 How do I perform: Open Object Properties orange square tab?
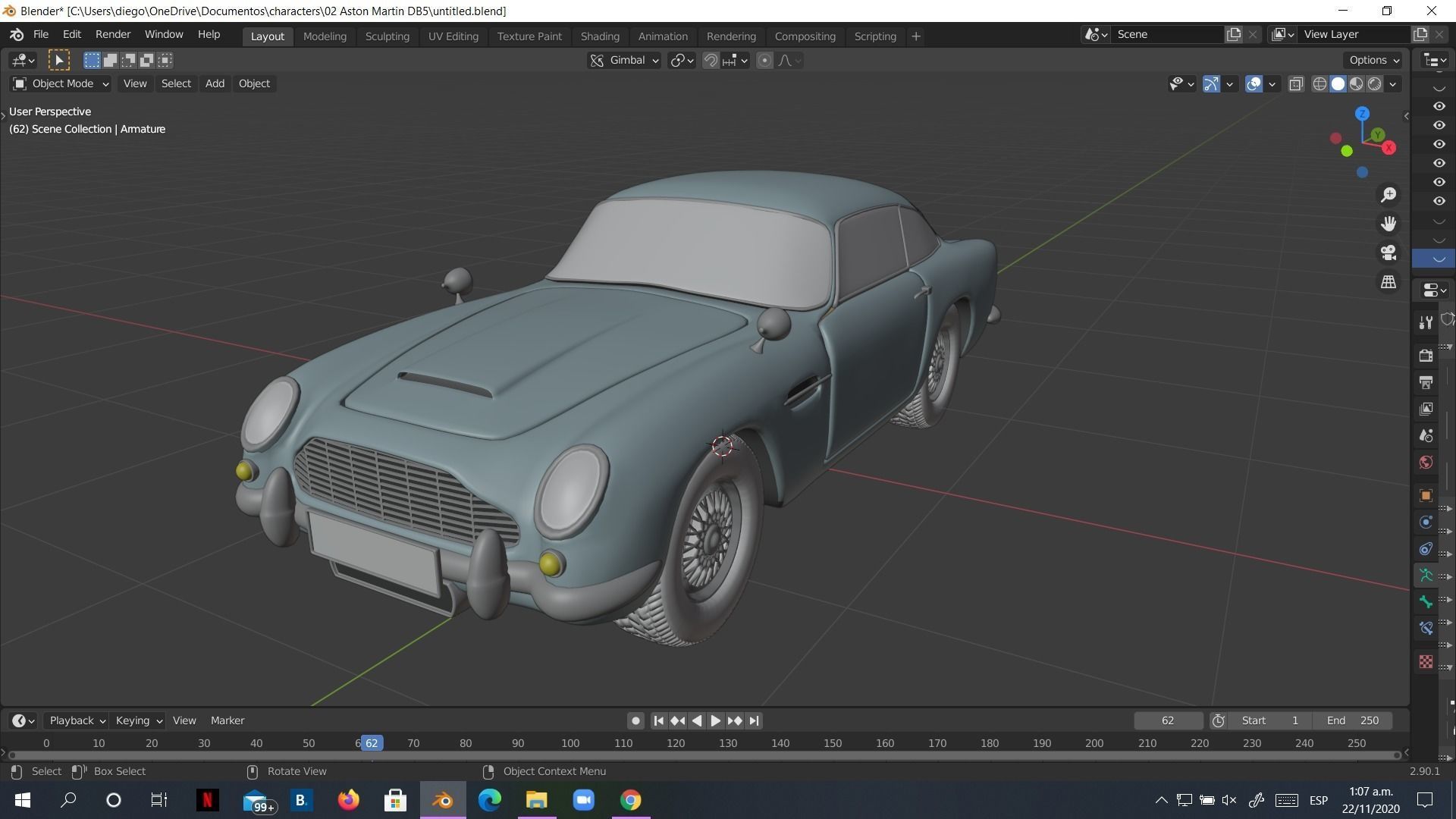pos(1426,495)
